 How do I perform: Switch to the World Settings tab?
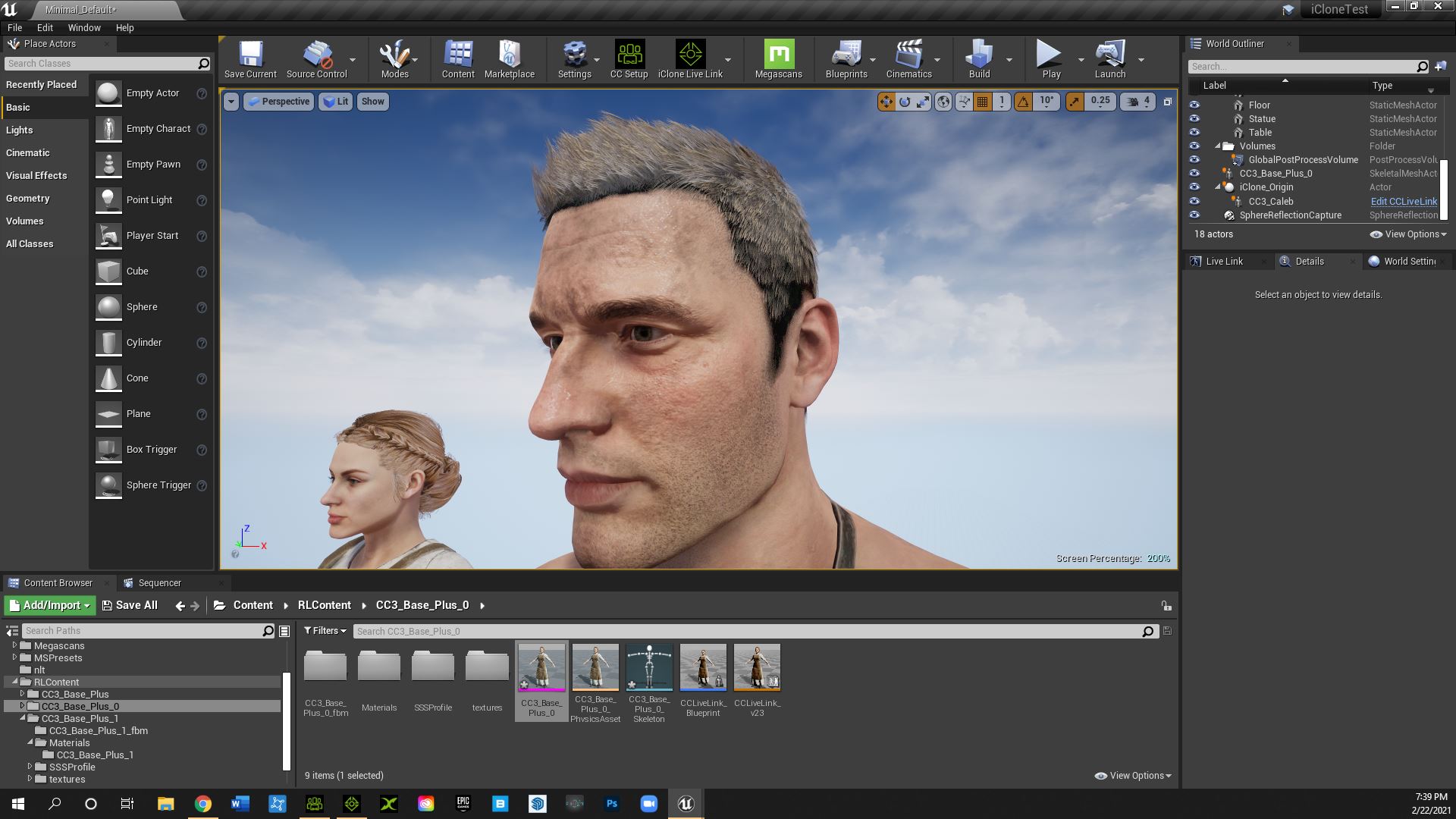coord(1410,262)
